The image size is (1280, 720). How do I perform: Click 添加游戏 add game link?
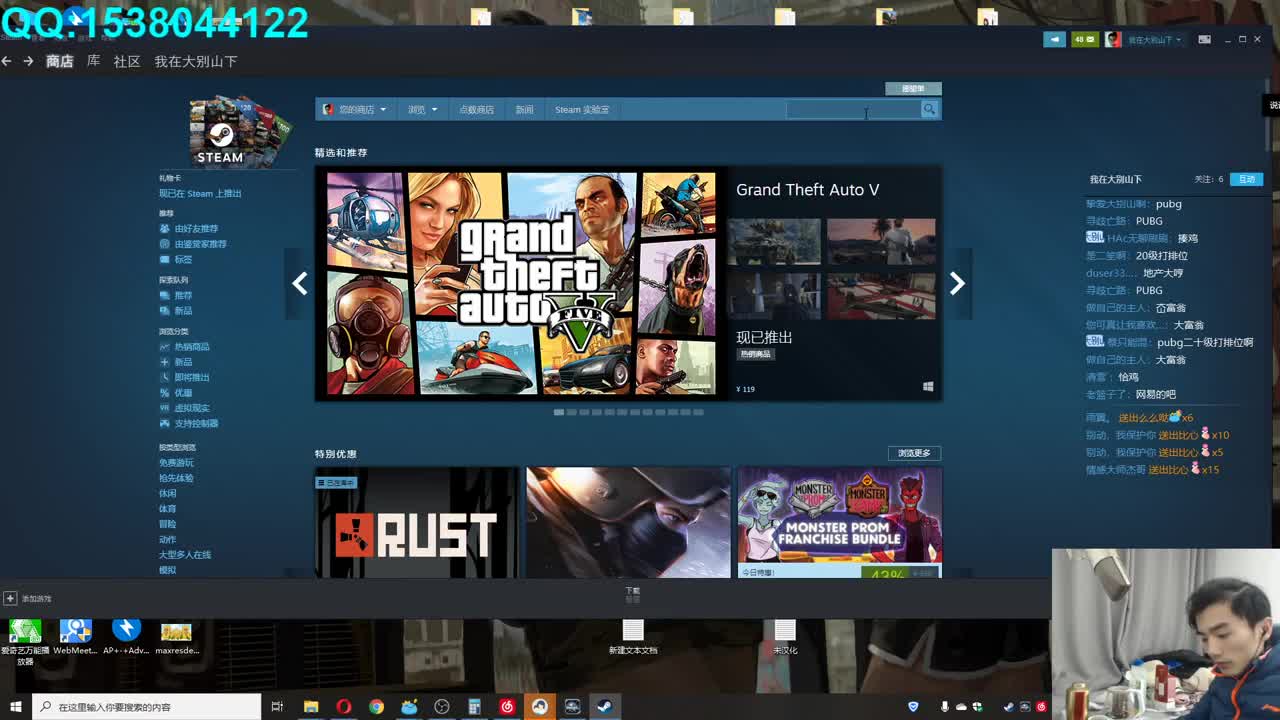[x=36, y=598]
